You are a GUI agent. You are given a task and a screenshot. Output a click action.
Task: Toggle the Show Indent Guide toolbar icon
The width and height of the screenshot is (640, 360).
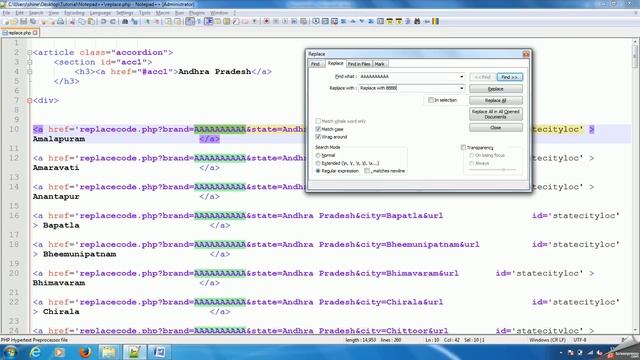click(209, 21)
